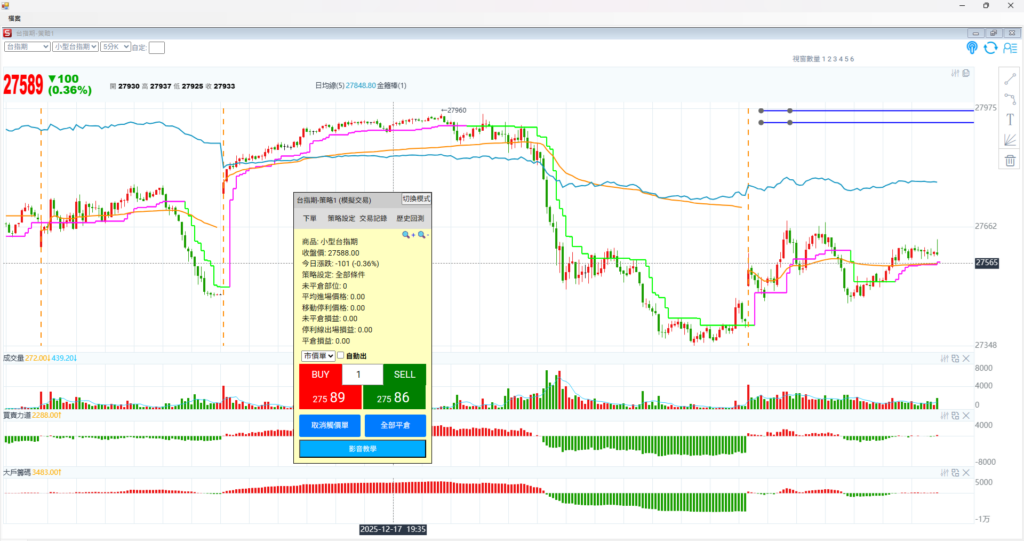
Task: Click the order quantity input field
Action: coord(362,374)
